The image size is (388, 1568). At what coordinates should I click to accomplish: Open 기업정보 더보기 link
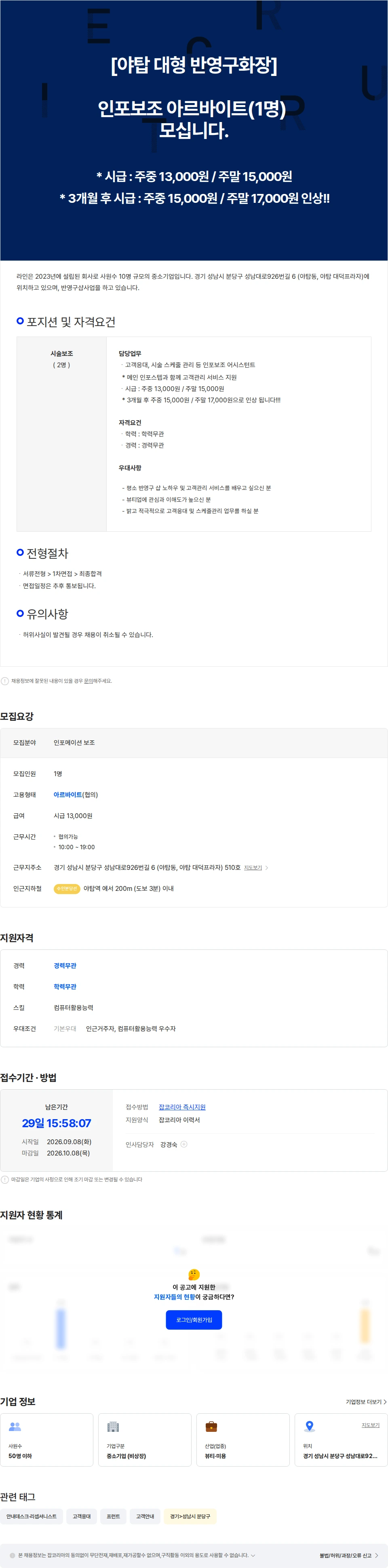pyautogui.click(x=366, y=1402)
